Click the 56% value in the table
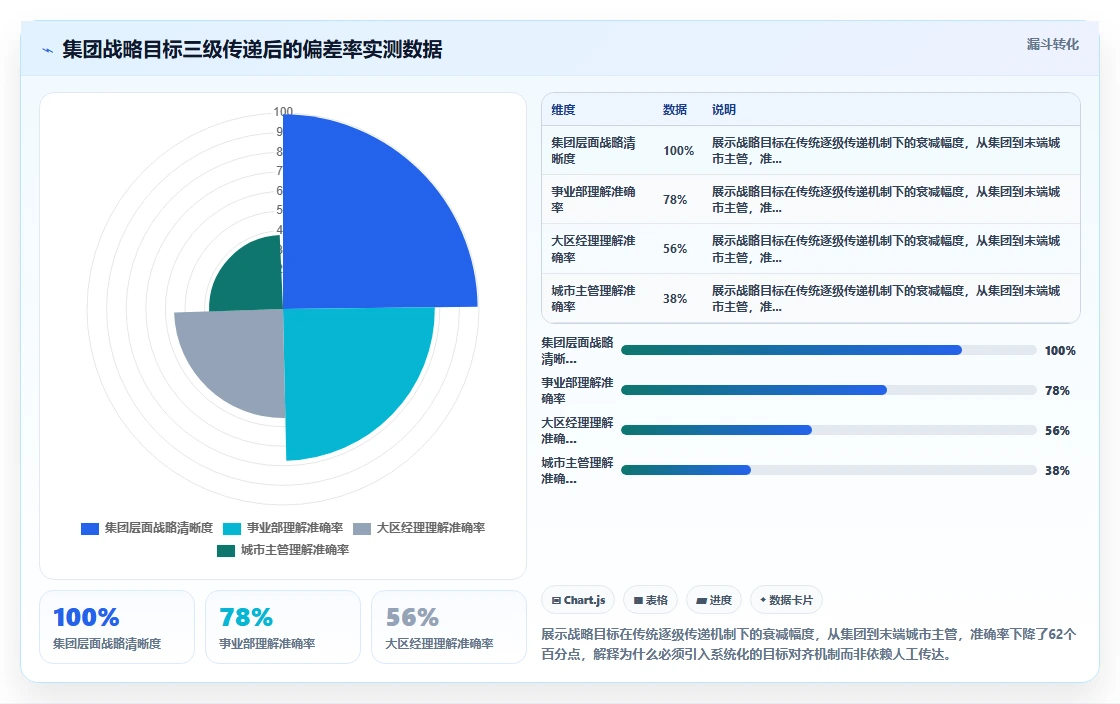 [675, 248]
